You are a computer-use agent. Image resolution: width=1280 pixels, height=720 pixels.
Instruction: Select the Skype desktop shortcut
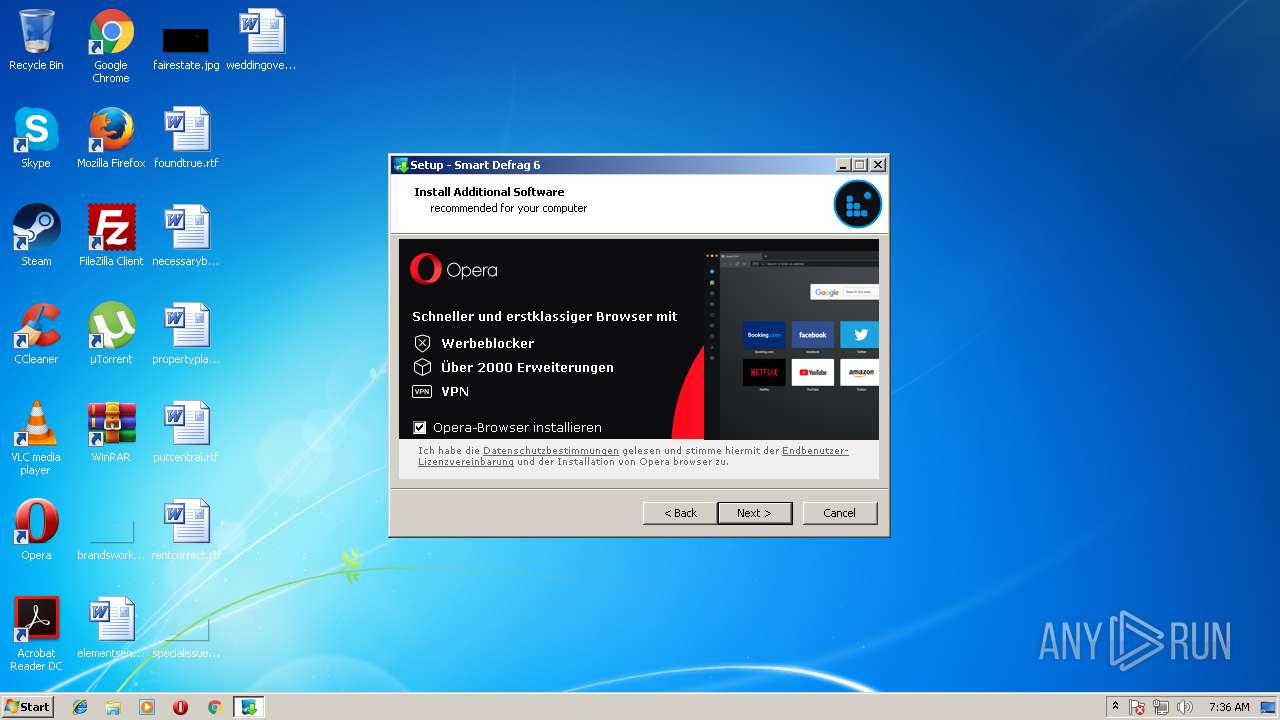coord(36,138)
